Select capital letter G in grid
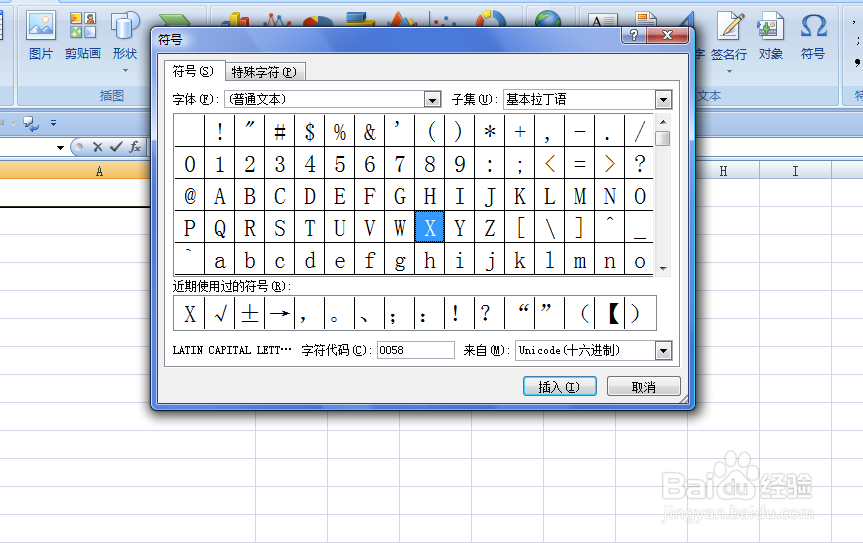This screenshot has height=543, width=863. (x=400, y=196)
